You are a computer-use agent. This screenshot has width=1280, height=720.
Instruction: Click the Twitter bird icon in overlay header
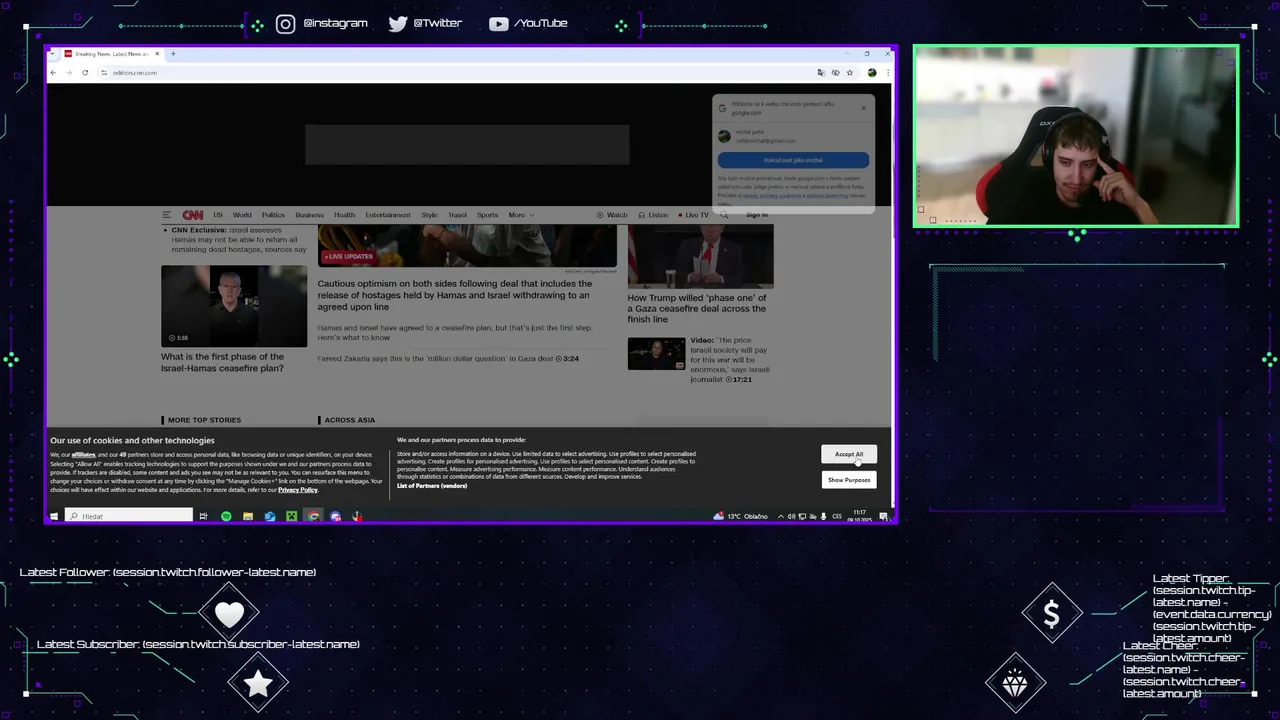click(x=398, y=23)
